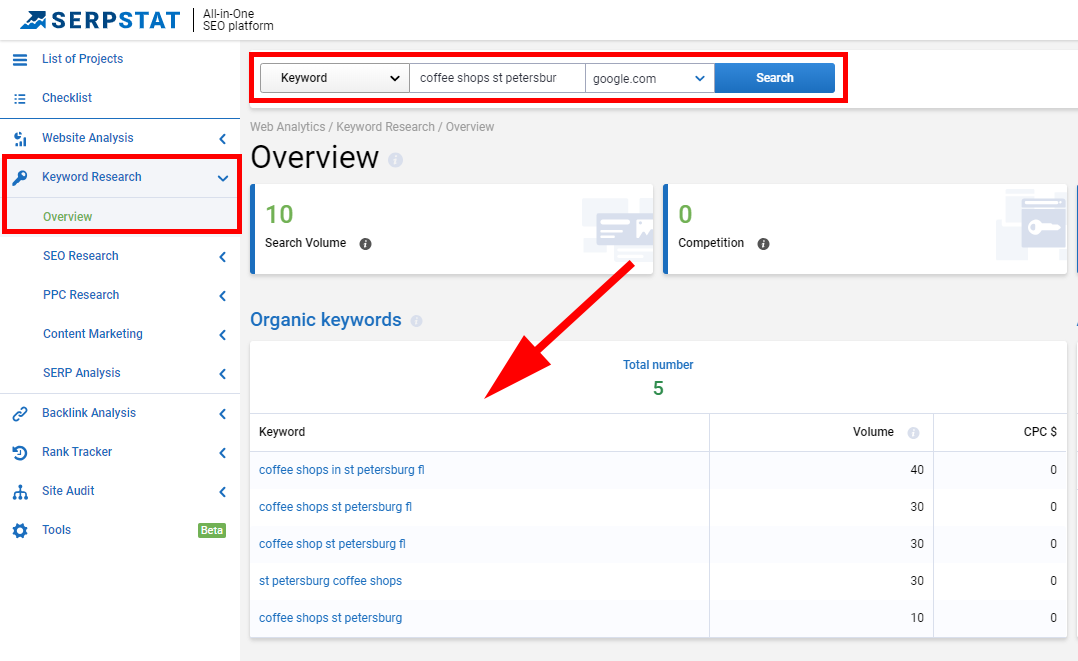Select Overview under Keyword Research
The width and height of the screenshot is (1078, 661).
[67, 217]
